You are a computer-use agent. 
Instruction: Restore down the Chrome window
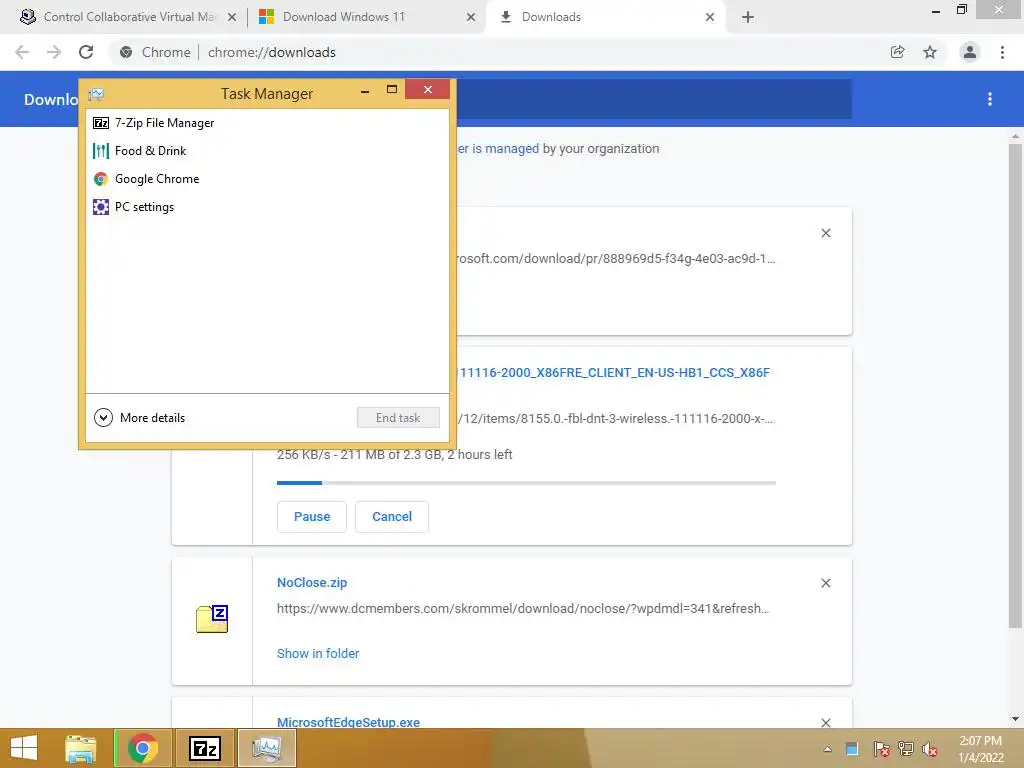click(x=961, y=10)
